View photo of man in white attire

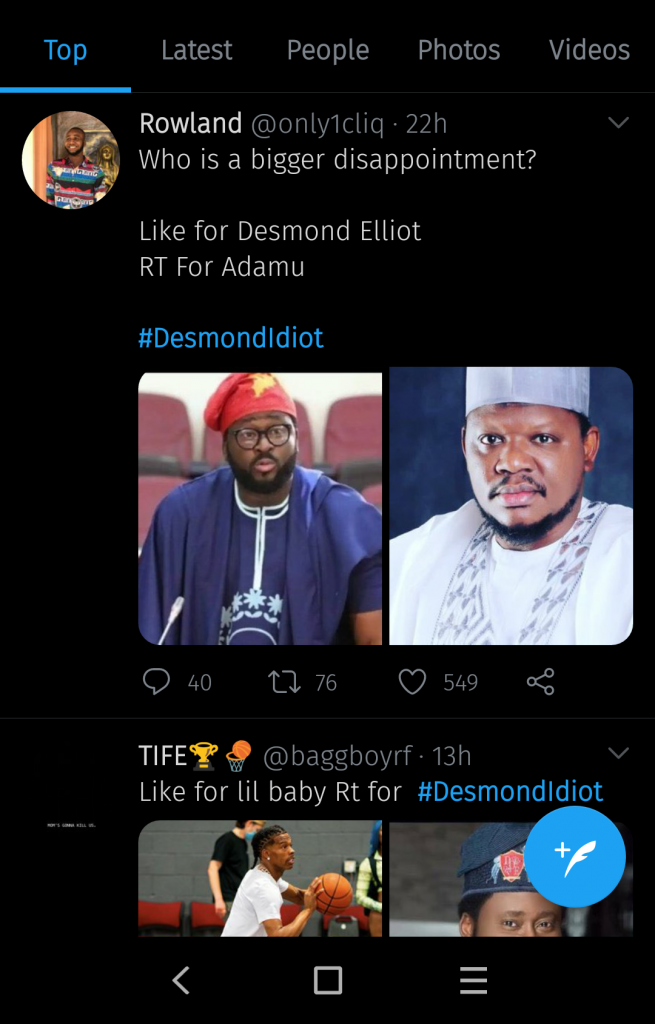coord(511,506)
